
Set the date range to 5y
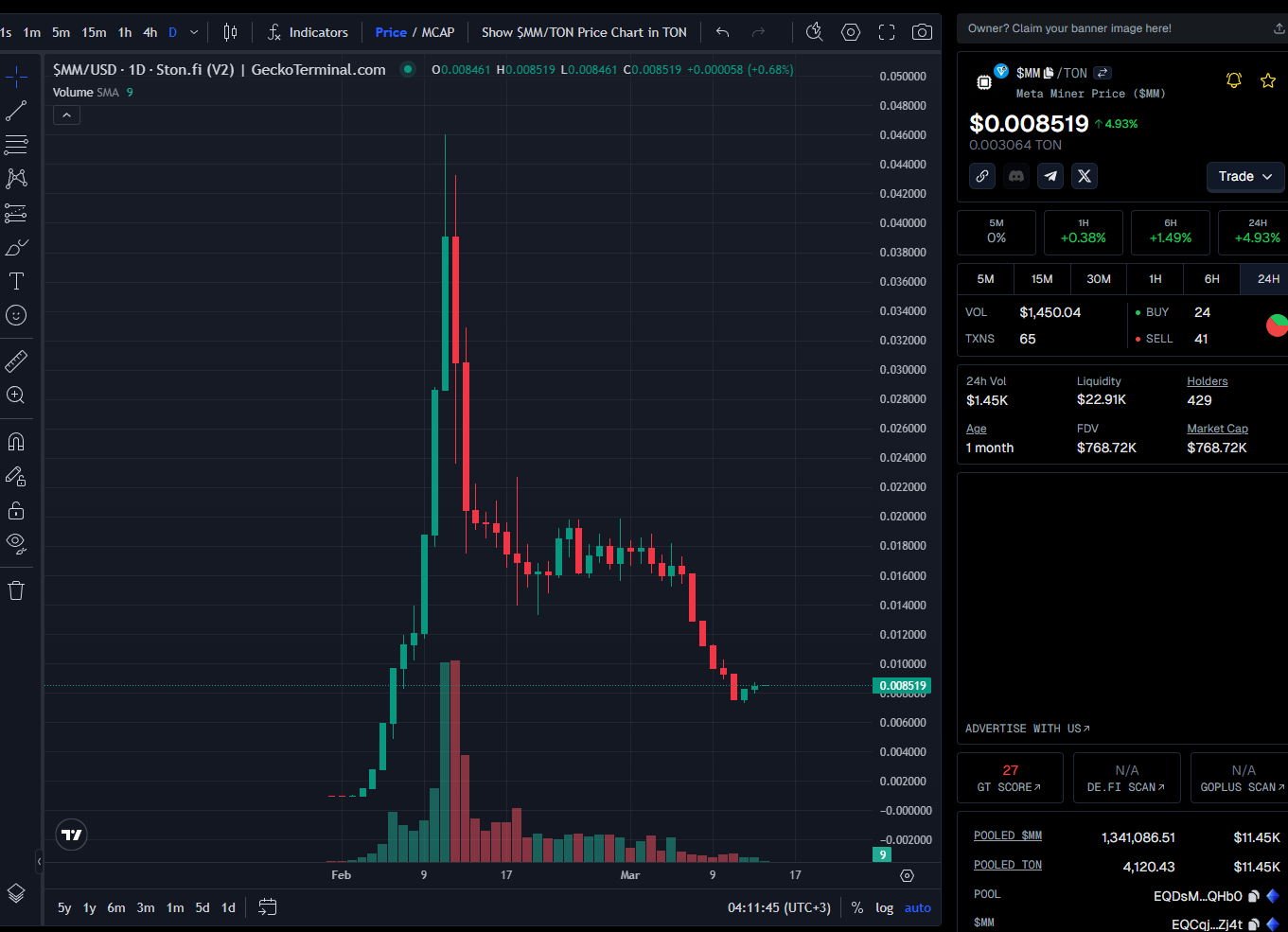coord(64,907)
